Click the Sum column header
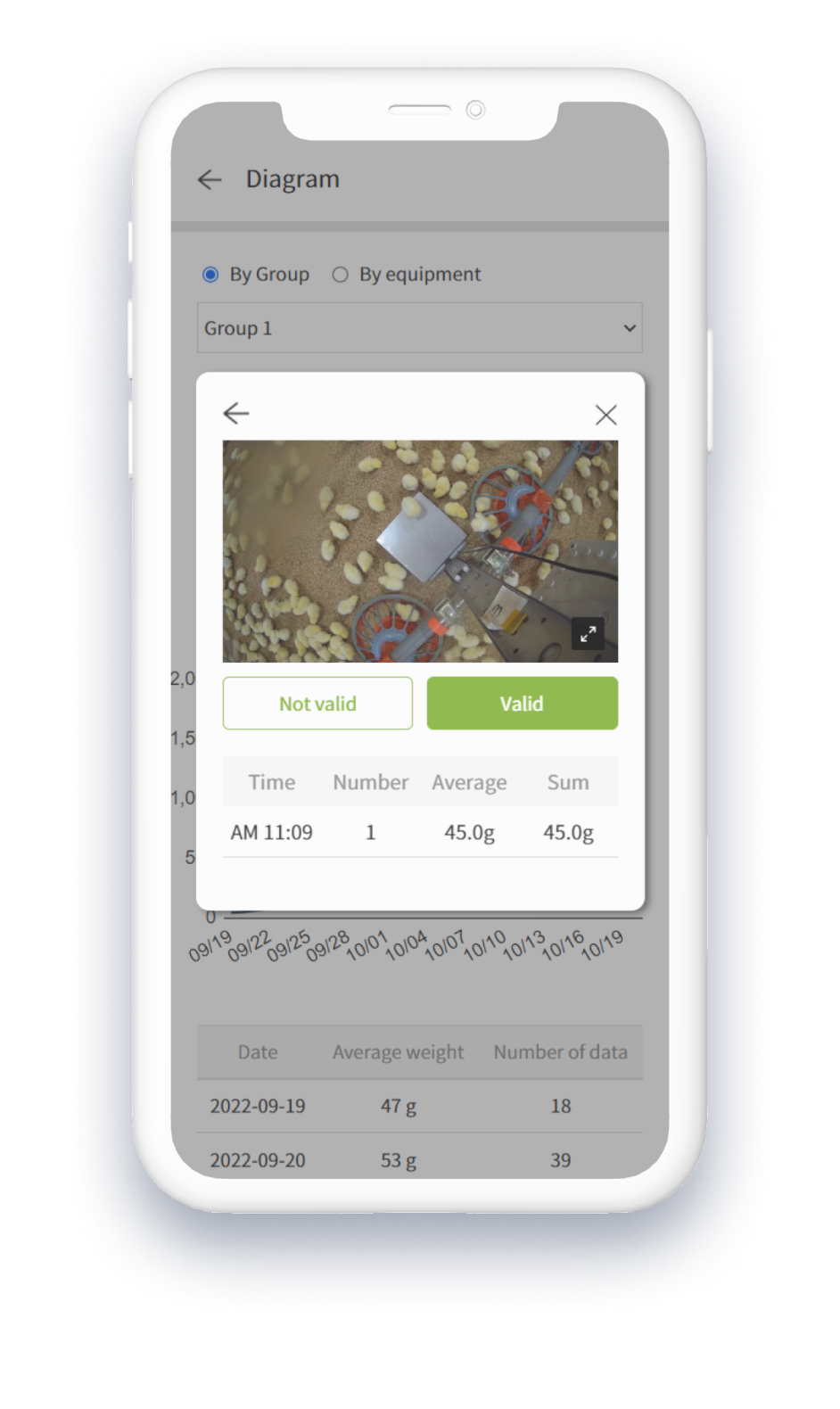The image size is (840, 1409). [x=568, y=782]
